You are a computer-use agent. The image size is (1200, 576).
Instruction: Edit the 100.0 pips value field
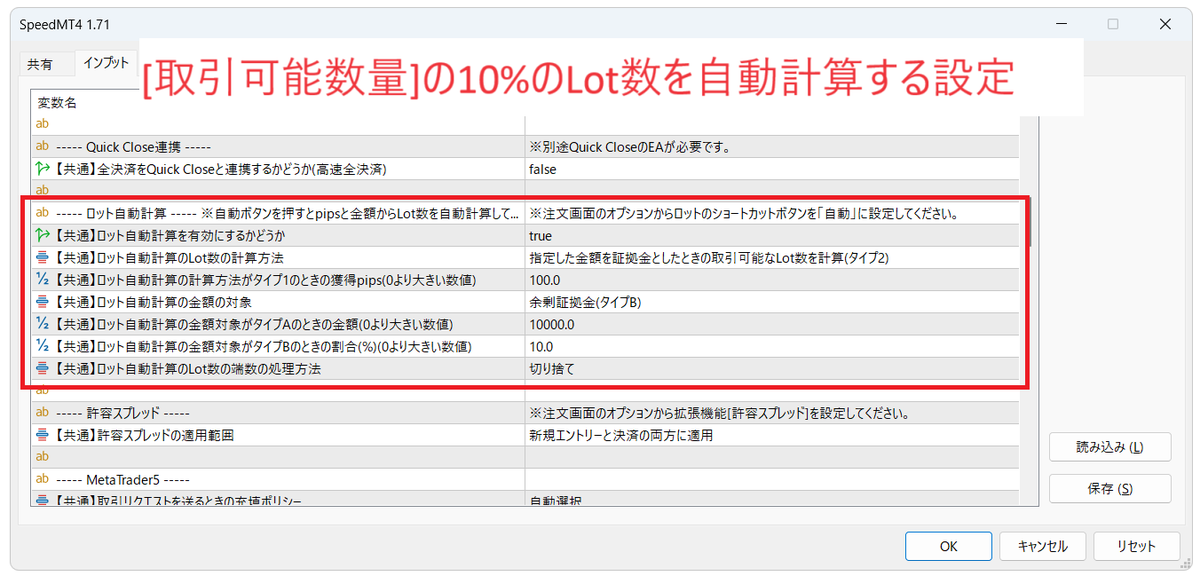[772, 279]
